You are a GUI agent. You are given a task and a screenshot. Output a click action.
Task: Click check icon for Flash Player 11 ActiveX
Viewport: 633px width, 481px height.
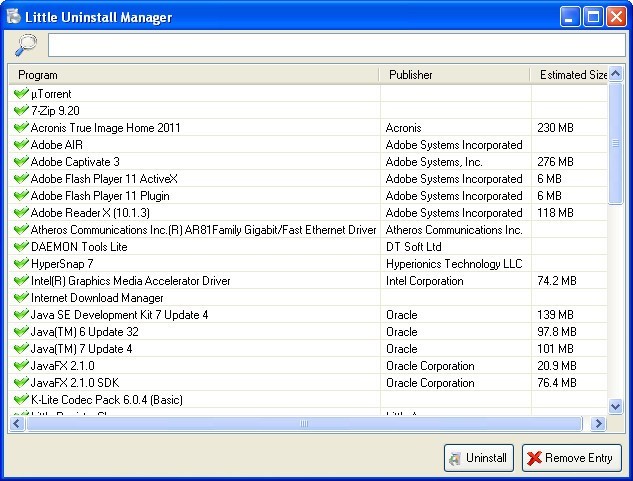tap(21, 179)
